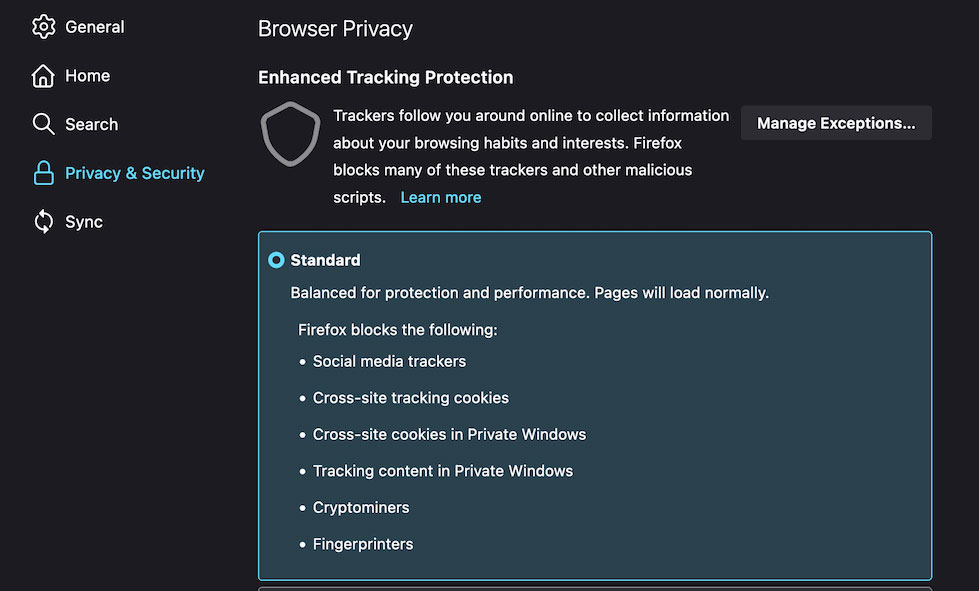979x591 pixels.
Task: Select the Standard radio button
Action: 276,260
